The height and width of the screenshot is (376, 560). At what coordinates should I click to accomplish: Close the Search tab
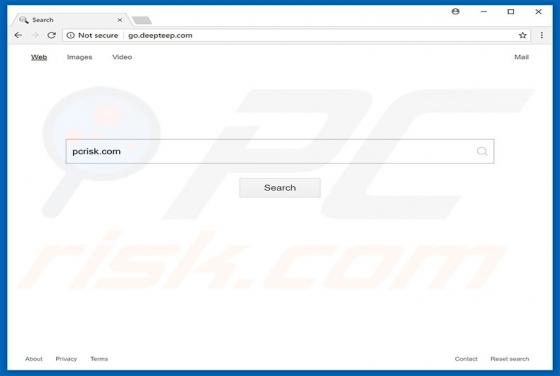click(120, 20)
